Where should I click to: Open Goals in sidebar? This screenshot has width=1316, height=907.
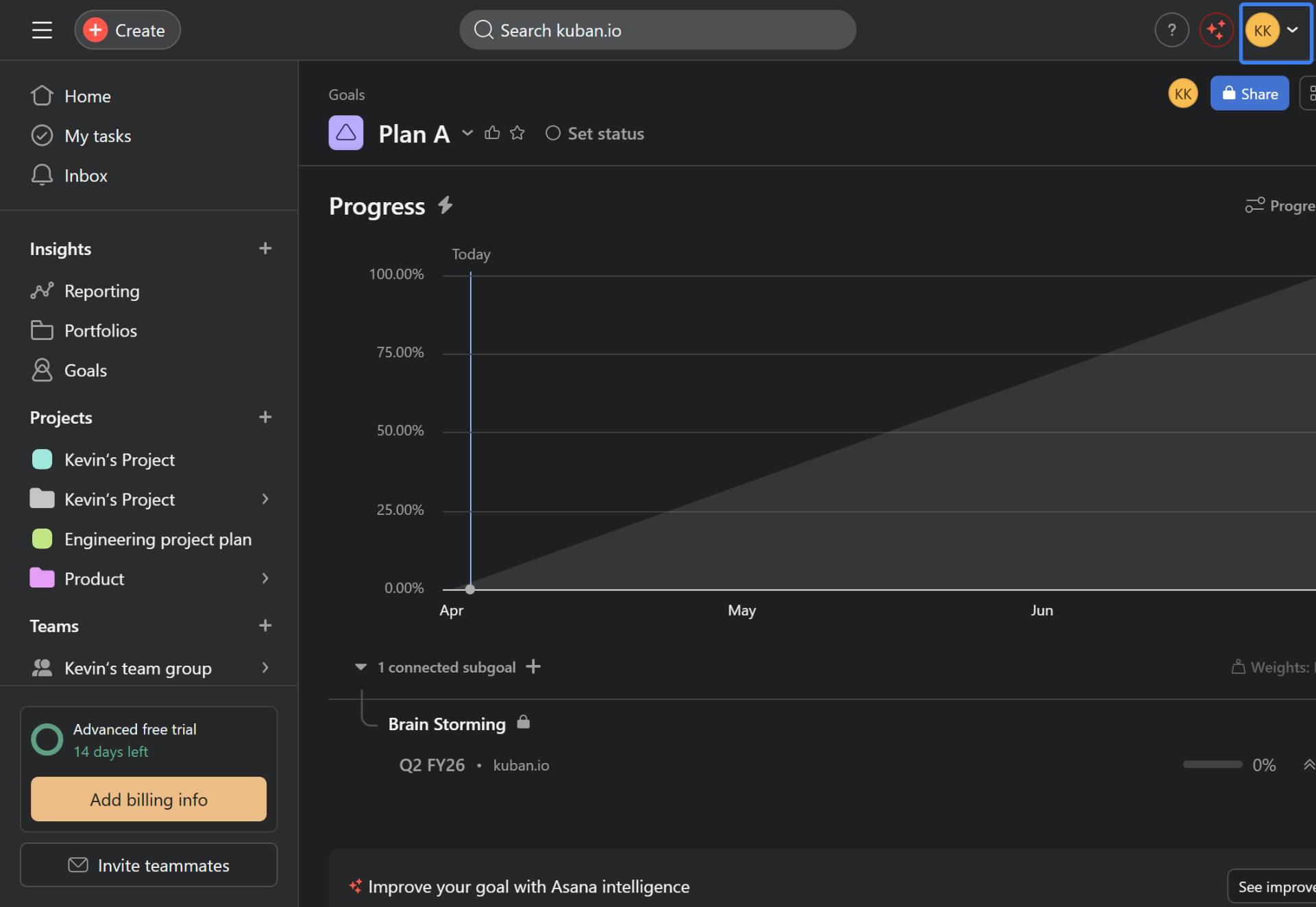click(85, 370)
